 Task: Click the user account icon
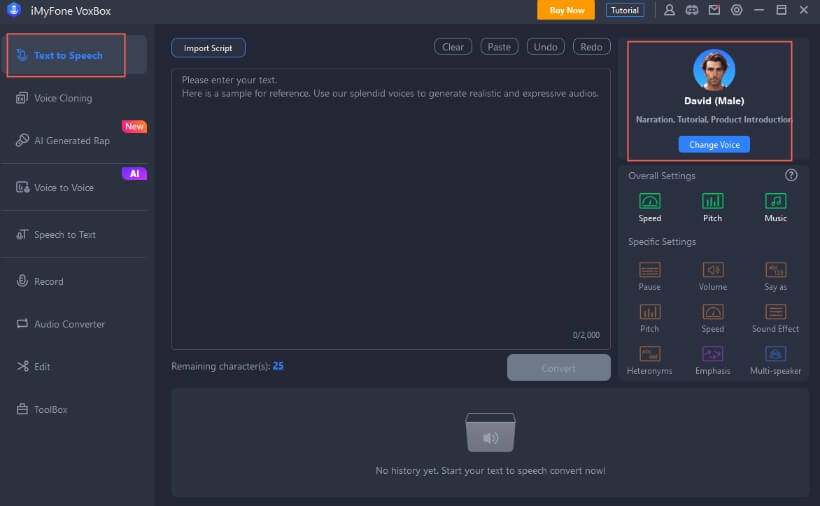click(x=669, y=10)
